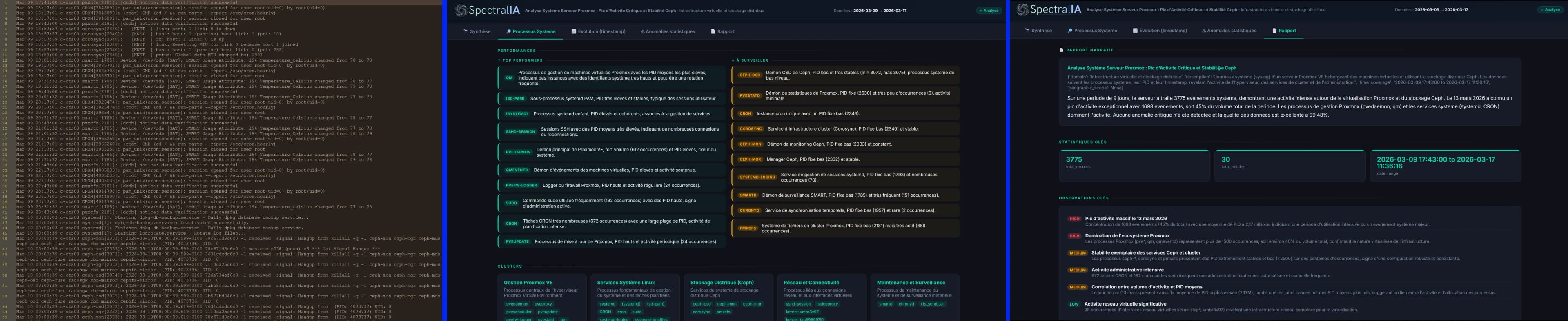The image size is (1568, 321).
Task: Open Synthèse tab in the Rapport view
Action: (x=1038, y=31)
